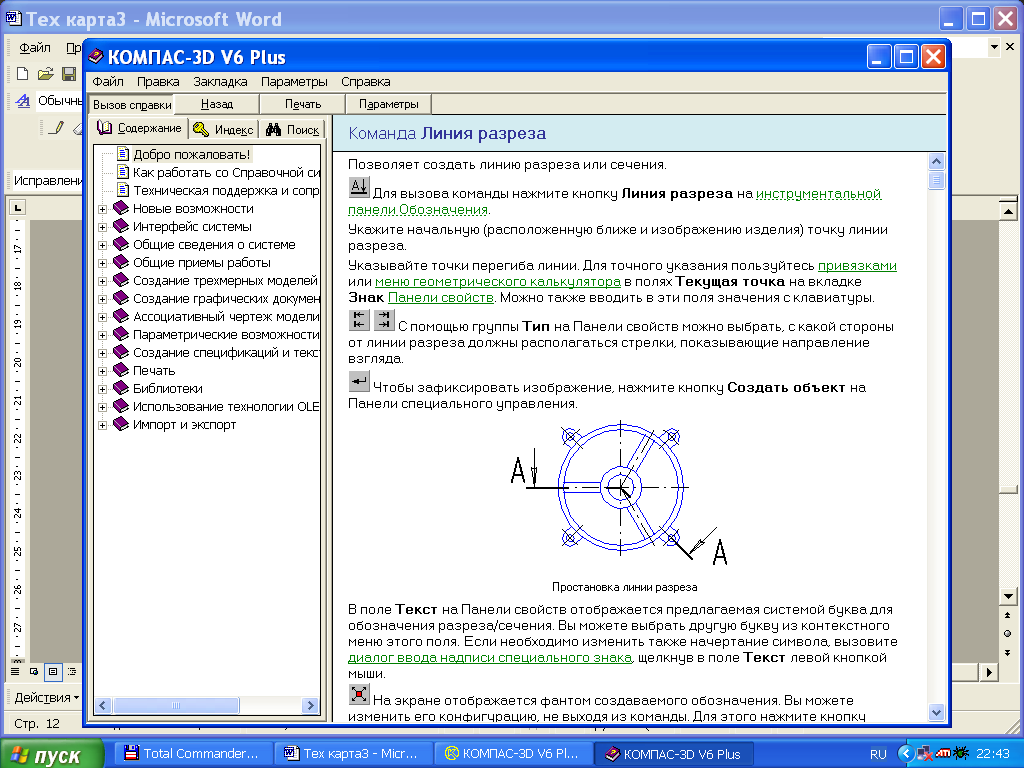Select Word normal view button
The width and height of the screenshot is (1024, 768).
[15, 671]
